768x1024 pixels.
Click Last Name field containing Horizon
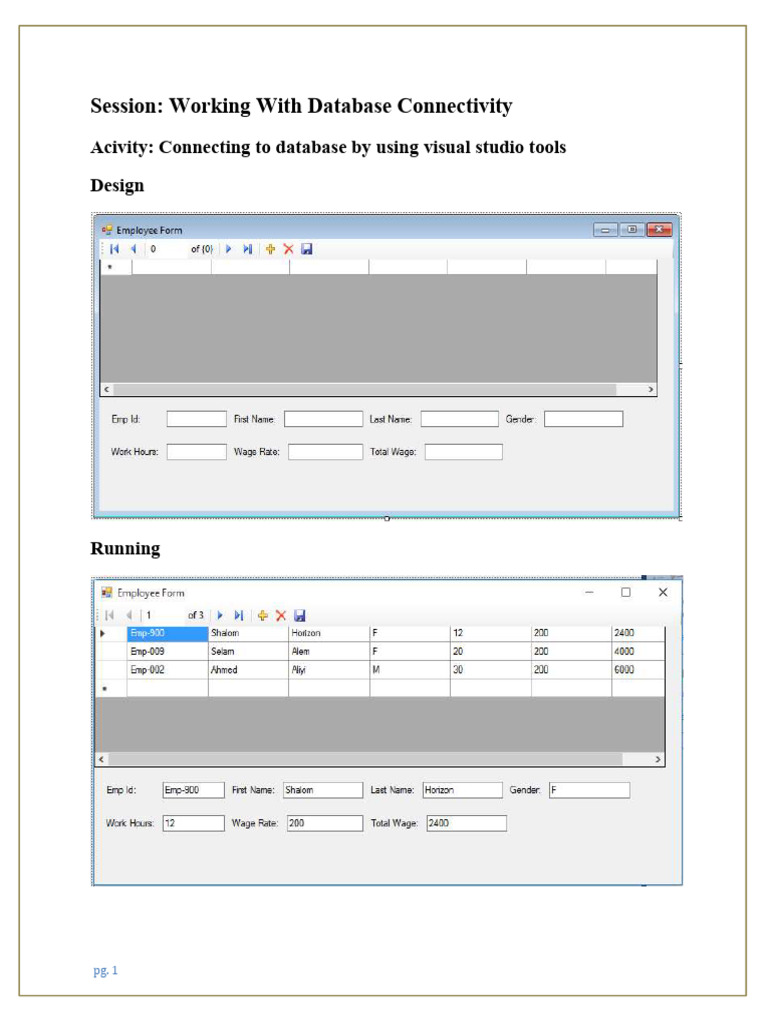coord(462,790)
